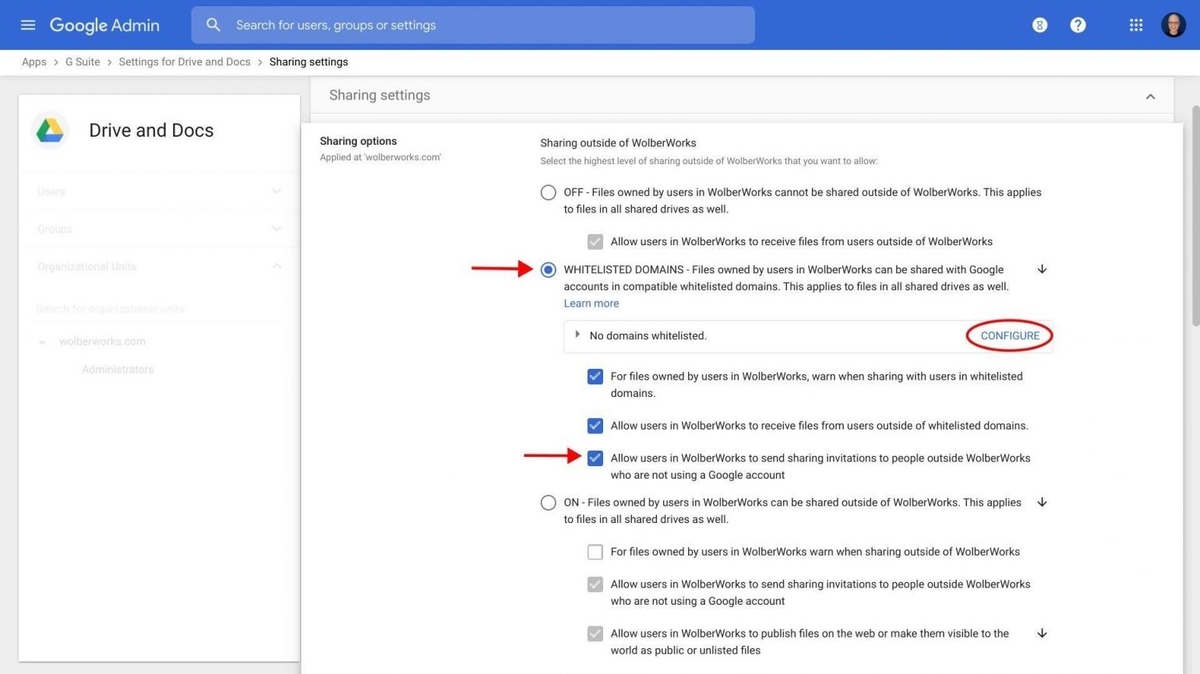Disable sharing invitations to non-Google accounts
This screenshot has height=674, width=1200.
[x=595, y=458]
